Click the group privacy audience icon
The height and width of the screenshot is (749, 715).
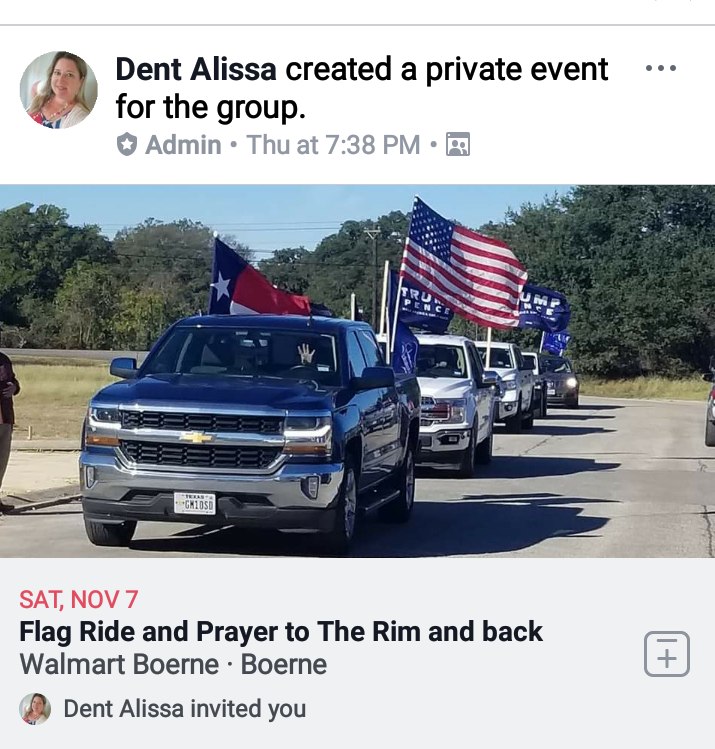pos(458,144)
